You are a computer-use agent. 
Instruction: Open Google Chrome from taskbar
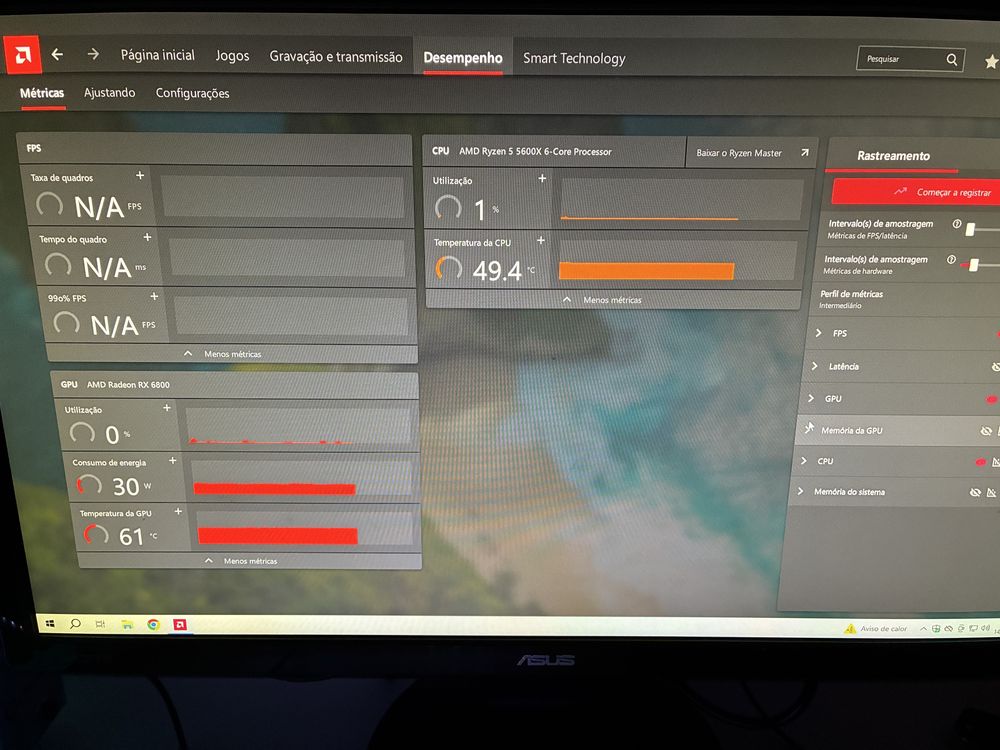coord(153,624)
